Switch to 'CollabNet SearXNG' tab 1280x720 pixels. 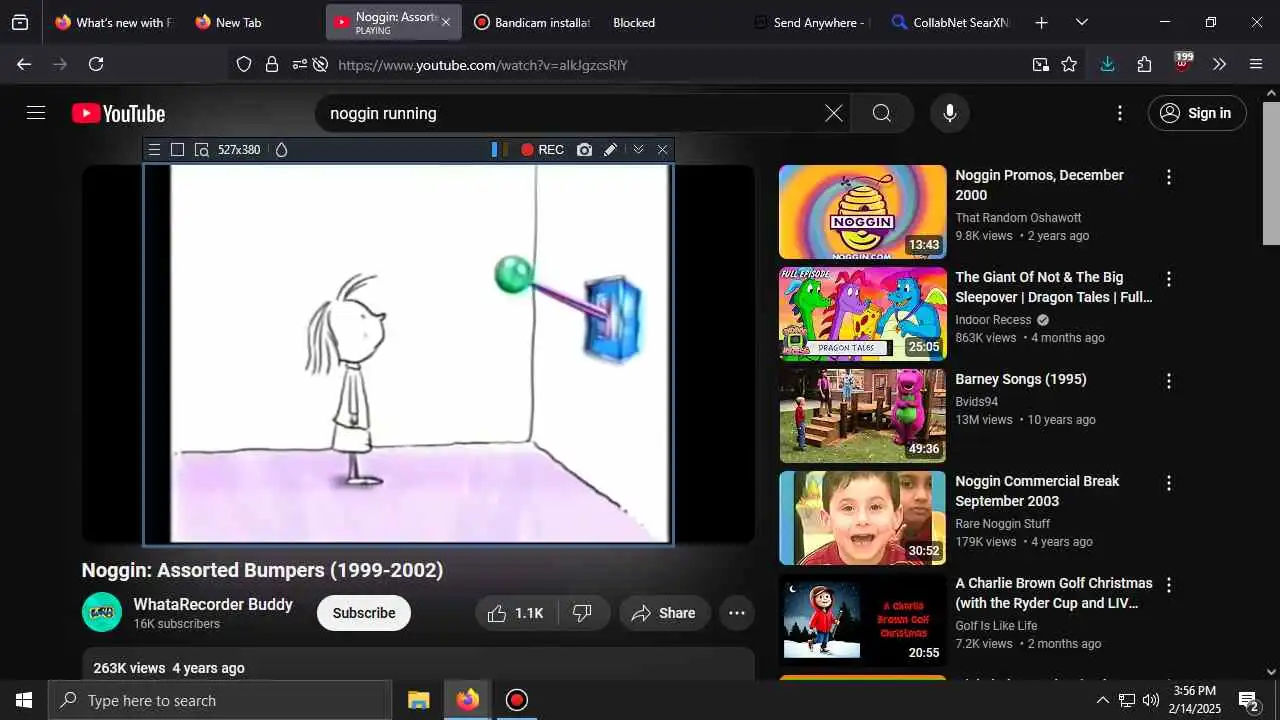coord(950,22)
